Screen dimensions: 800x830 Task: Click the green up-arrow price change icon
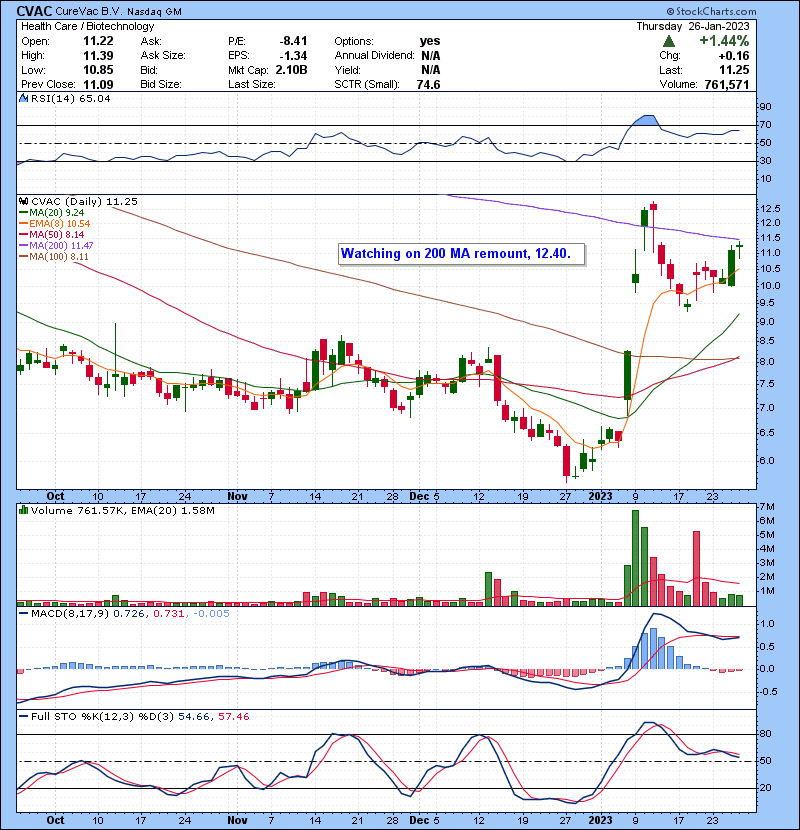669,41
